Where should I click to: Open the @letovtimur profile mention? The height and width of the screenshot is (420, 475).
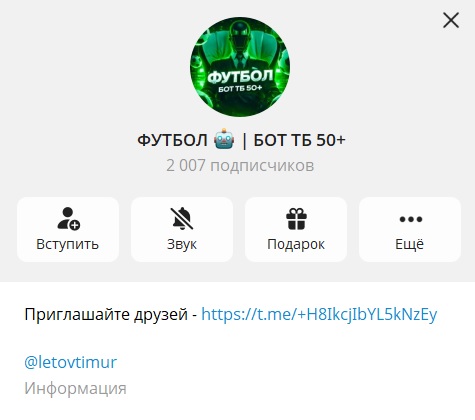pos(70,362)
